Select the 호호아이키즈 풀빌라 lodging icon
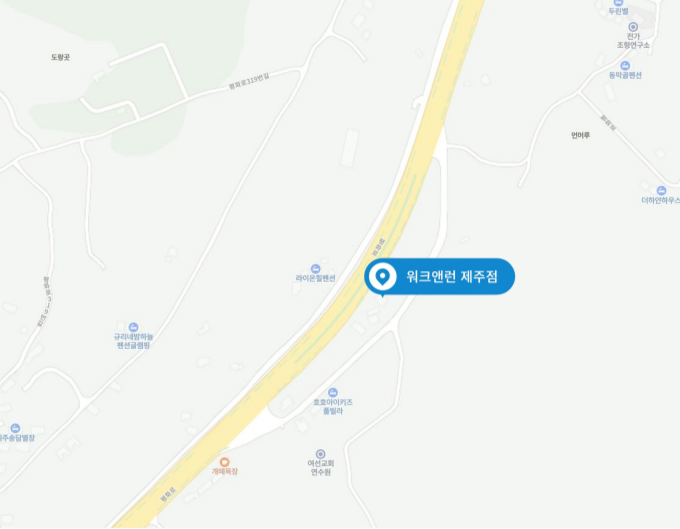This screenshot has width=680, height=529. [x=333, y=392]
